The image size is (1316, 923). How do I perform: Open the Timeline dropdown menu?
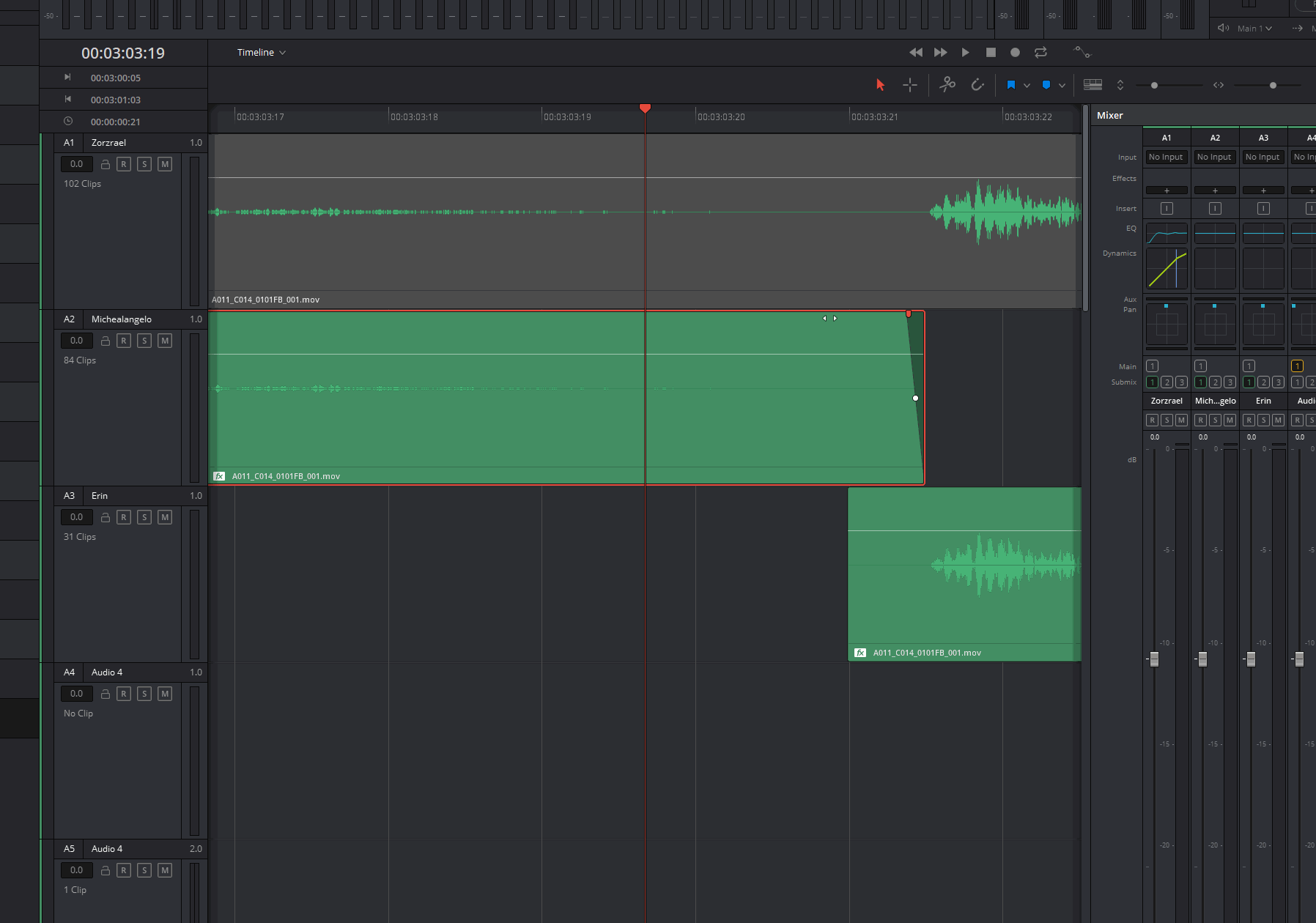pyautogui.click(x=262, y=53)
